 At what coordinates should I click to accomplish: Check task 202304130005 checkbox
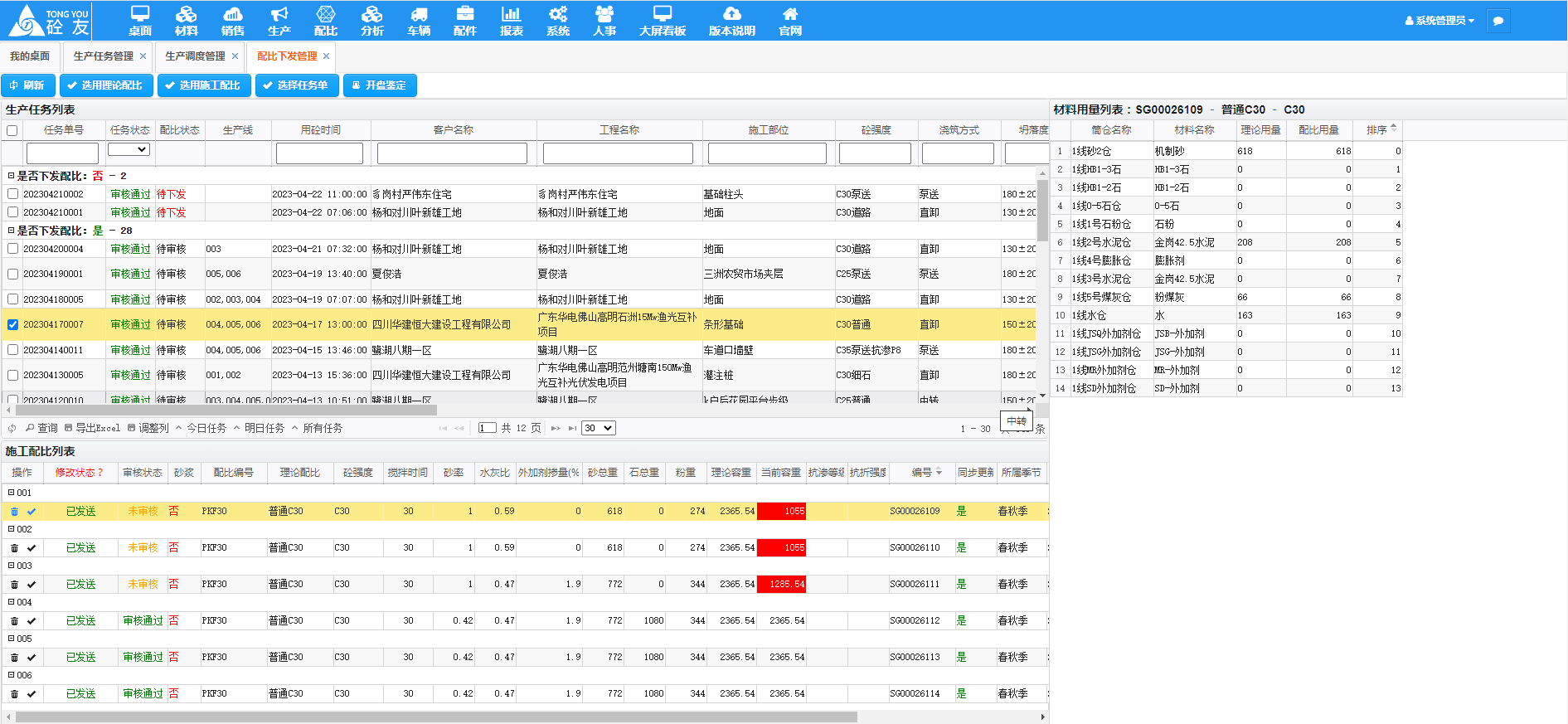click(x=12, y=376)
